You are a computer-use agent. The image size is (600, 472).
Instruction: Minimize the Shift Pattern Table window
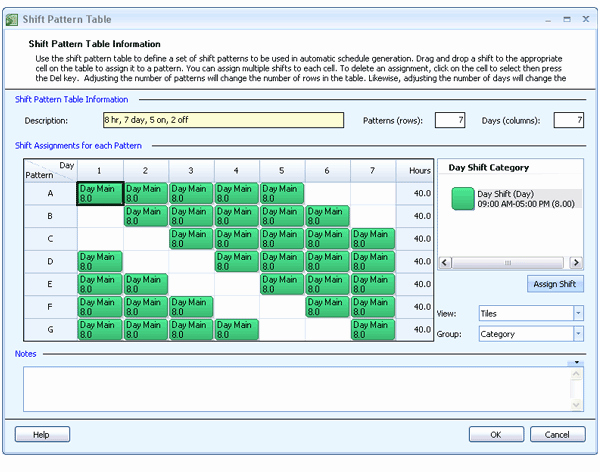pos(548,20)
